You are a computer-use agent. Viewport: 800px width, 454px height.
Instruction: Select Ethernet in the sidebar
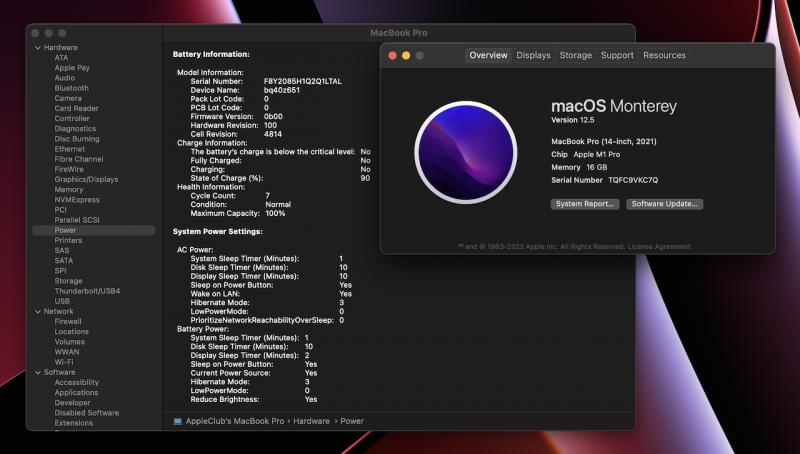[70, 149]
